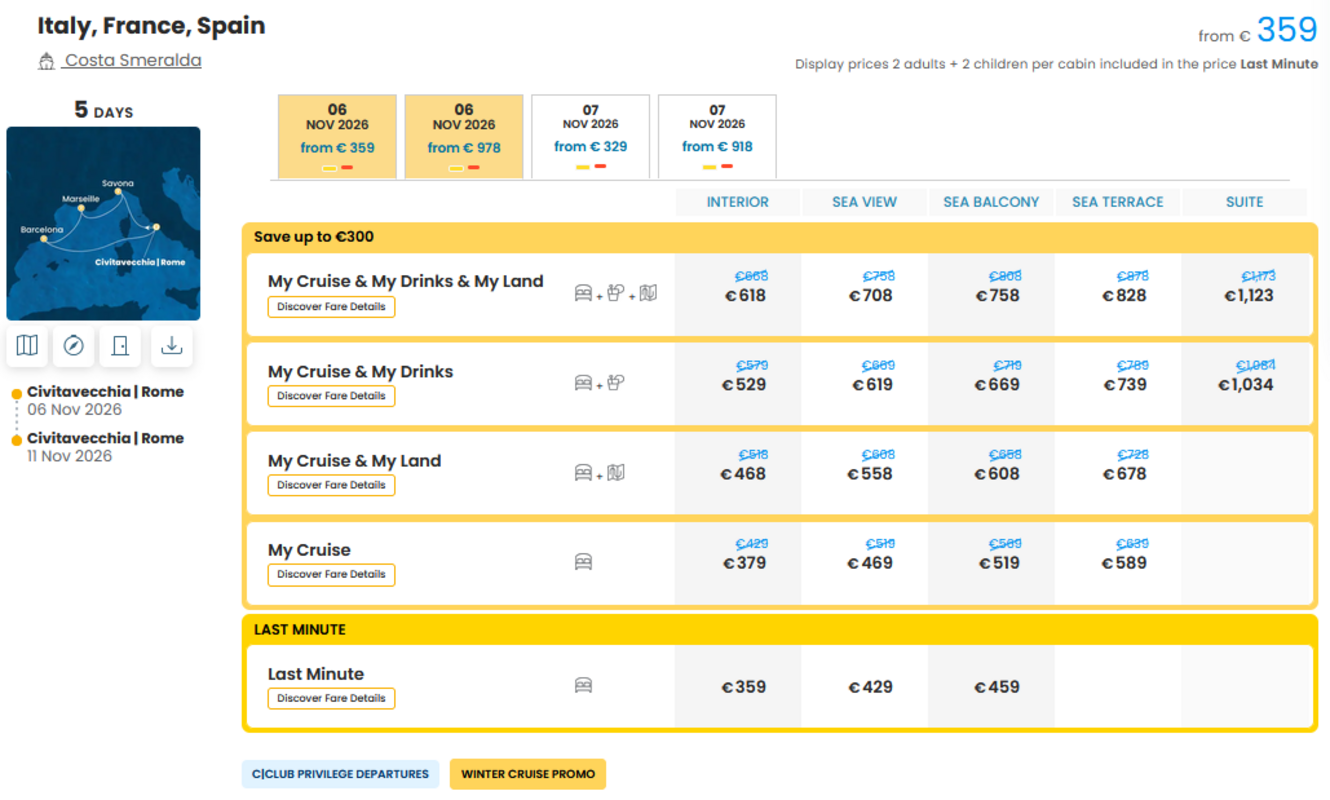
Task: Click the folded map icon below the itinerary image
Action: [x=27, y=346]
